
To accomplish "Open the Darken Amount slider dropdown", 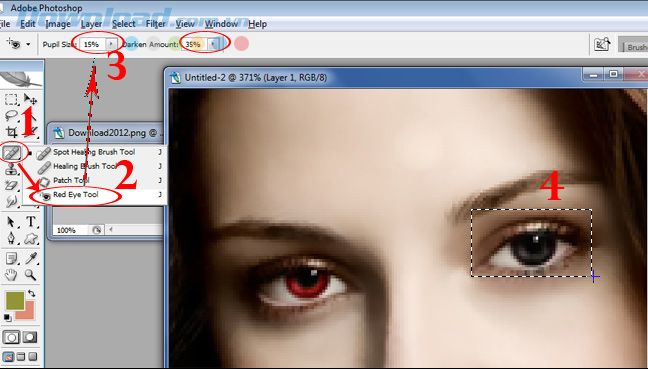I will point(213,44).
